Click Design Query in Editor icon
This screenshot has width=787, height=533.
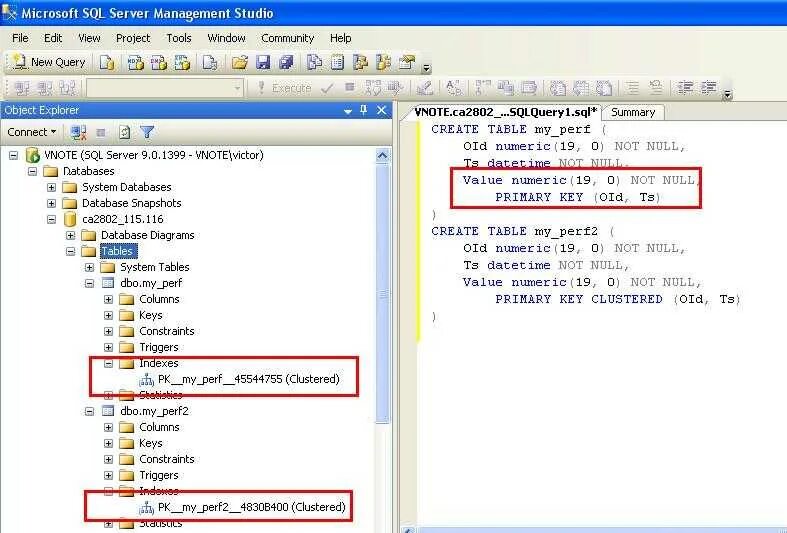[x=425, y=88]
